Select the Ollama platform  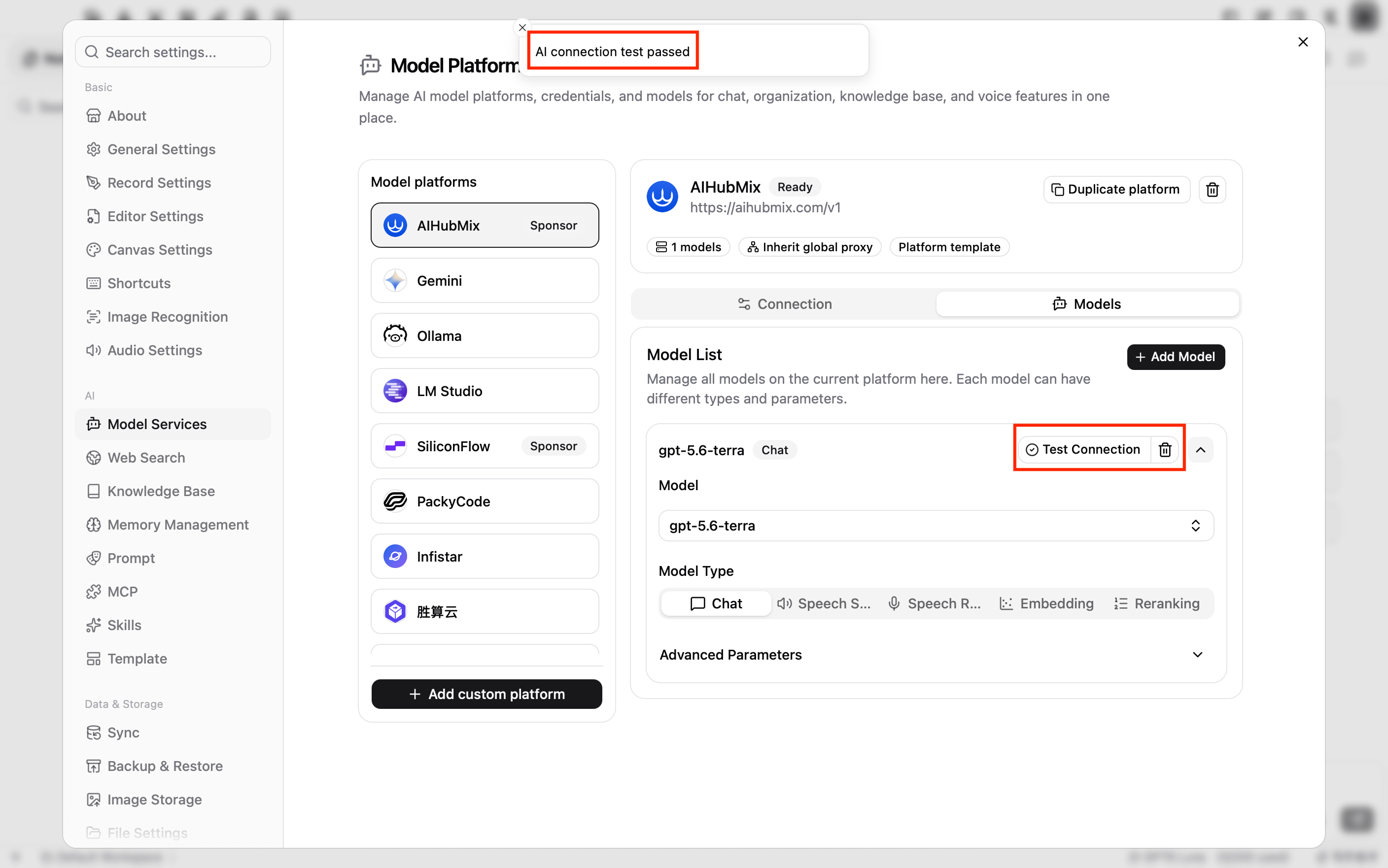click(484, 335)
